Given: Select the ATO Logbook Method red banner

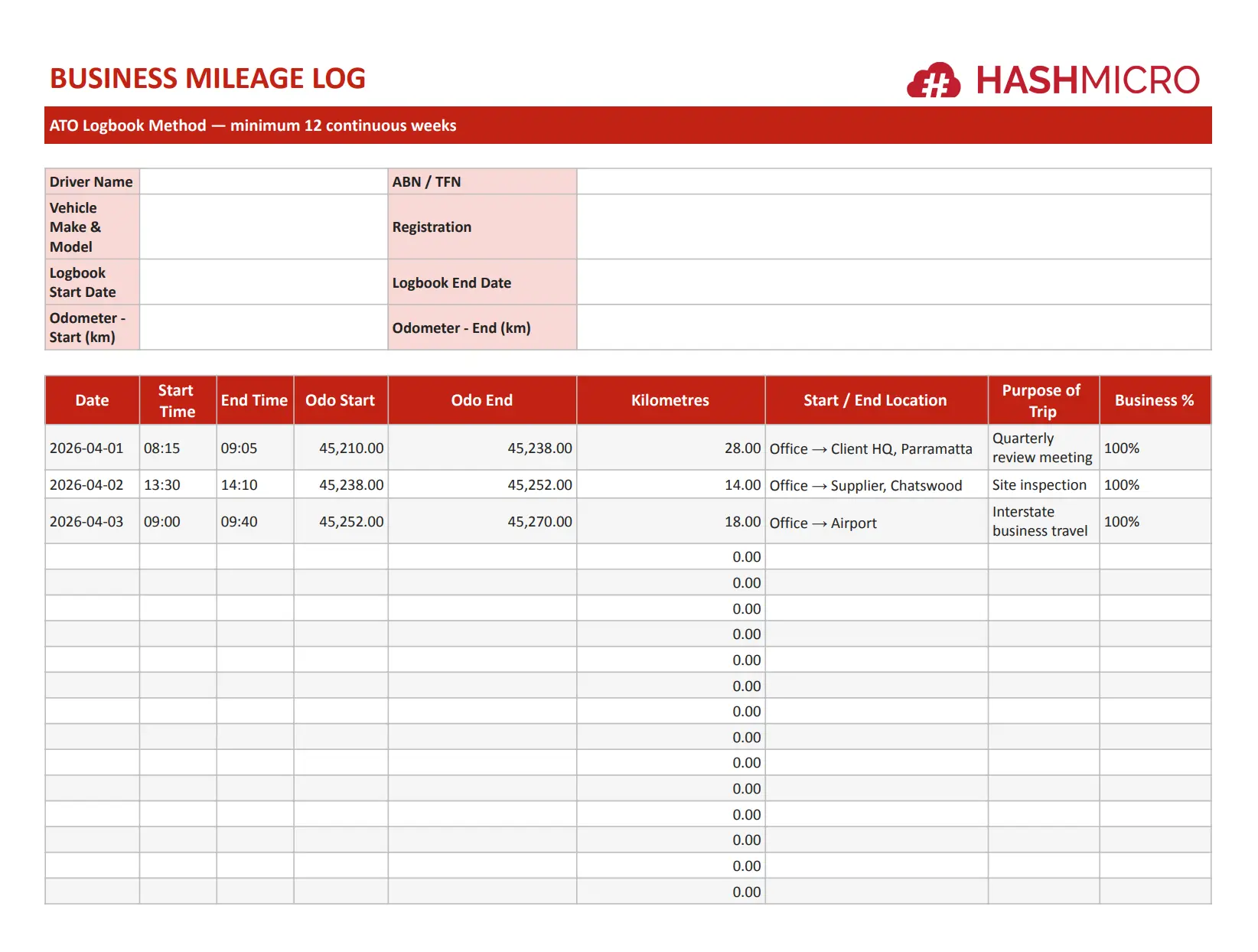Looking at the screenshot, I should click(x=627, y=126).
